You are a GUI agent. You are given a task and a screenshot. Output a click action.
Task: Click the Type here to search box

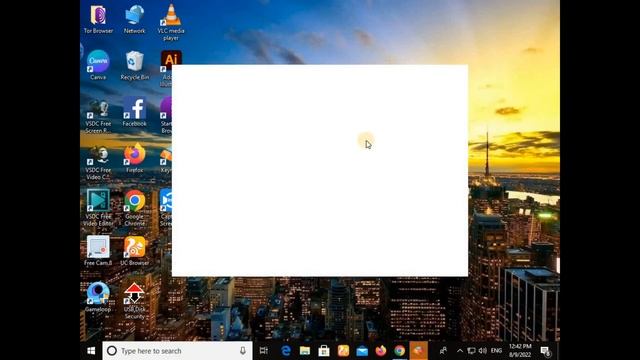[177, 351]
